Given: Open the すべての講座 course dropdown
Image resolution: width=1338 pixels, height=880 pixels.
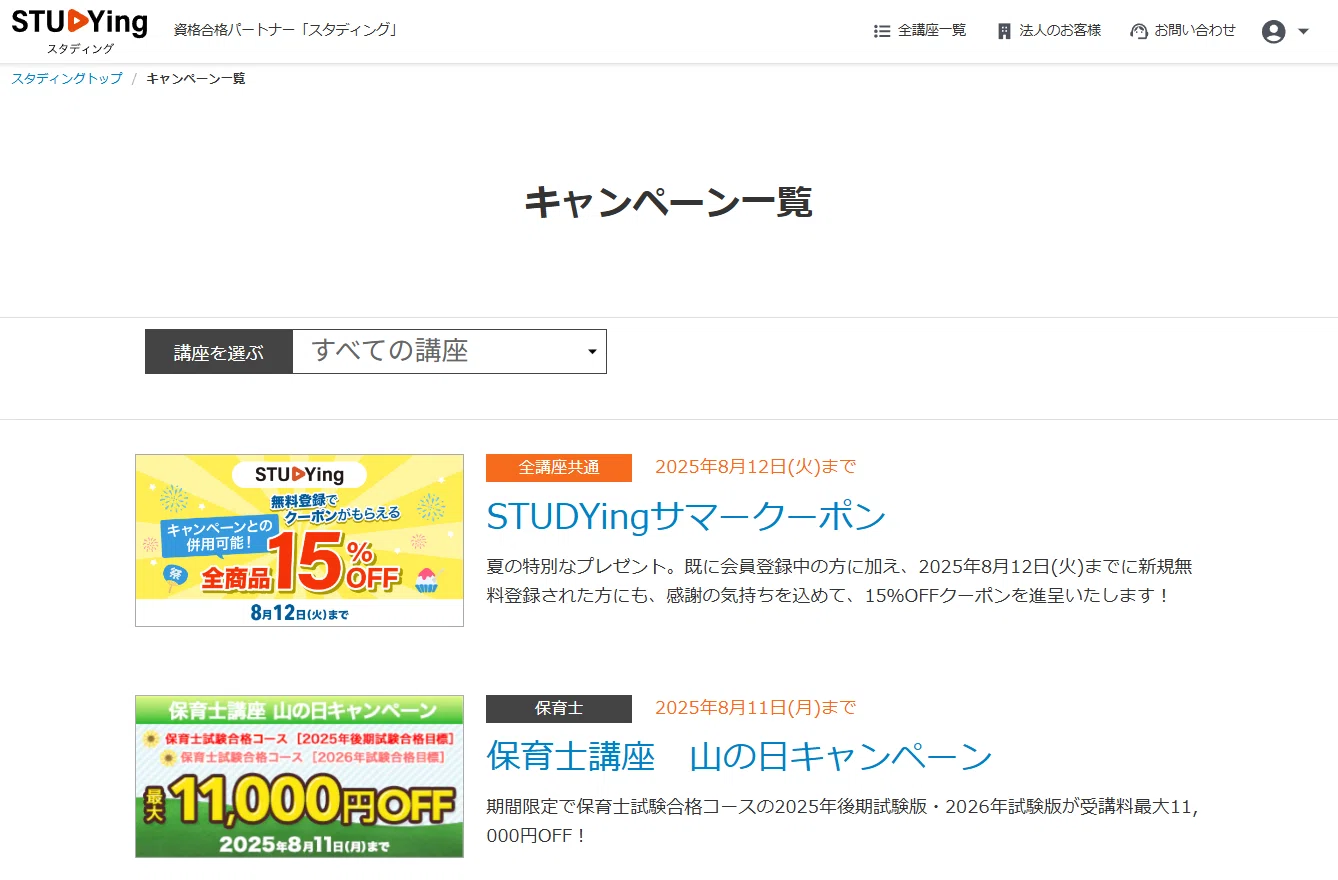Looking at the screenshot, I should coord(449,351).
